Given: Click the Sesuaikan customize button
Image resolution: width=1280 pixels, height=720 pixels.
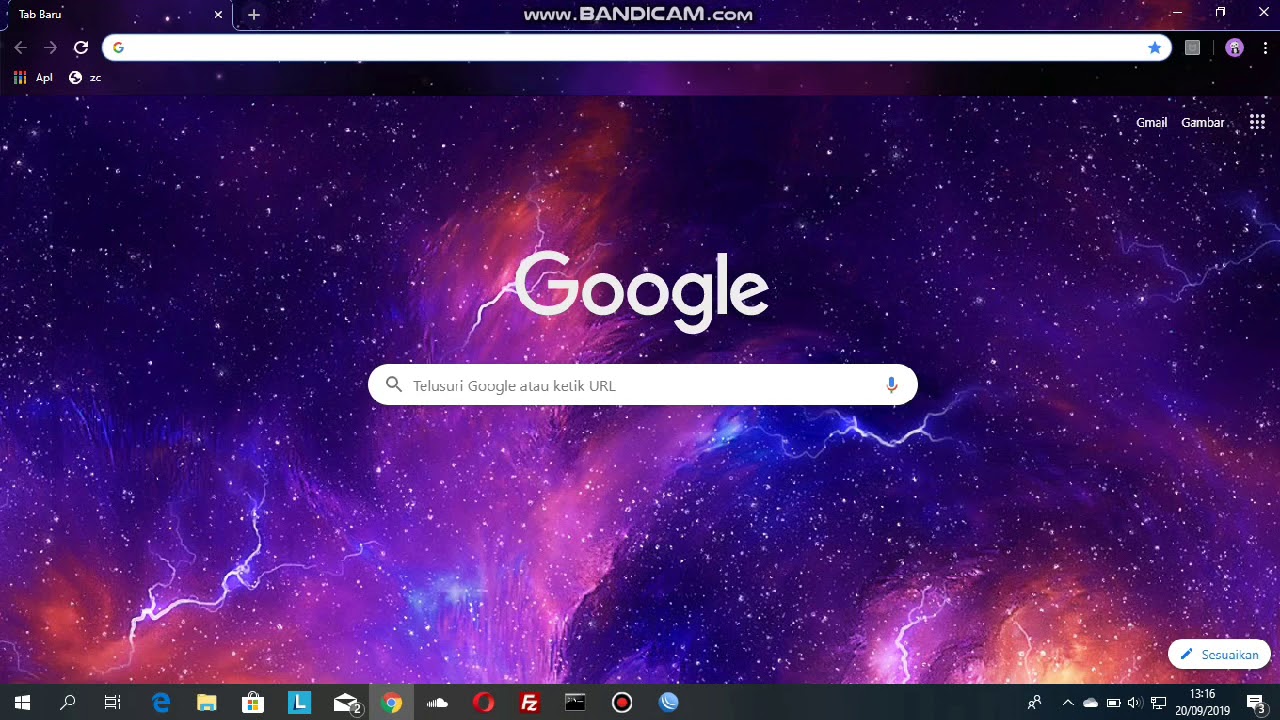Looking at the screenshot, I should tap(1219, 655).
